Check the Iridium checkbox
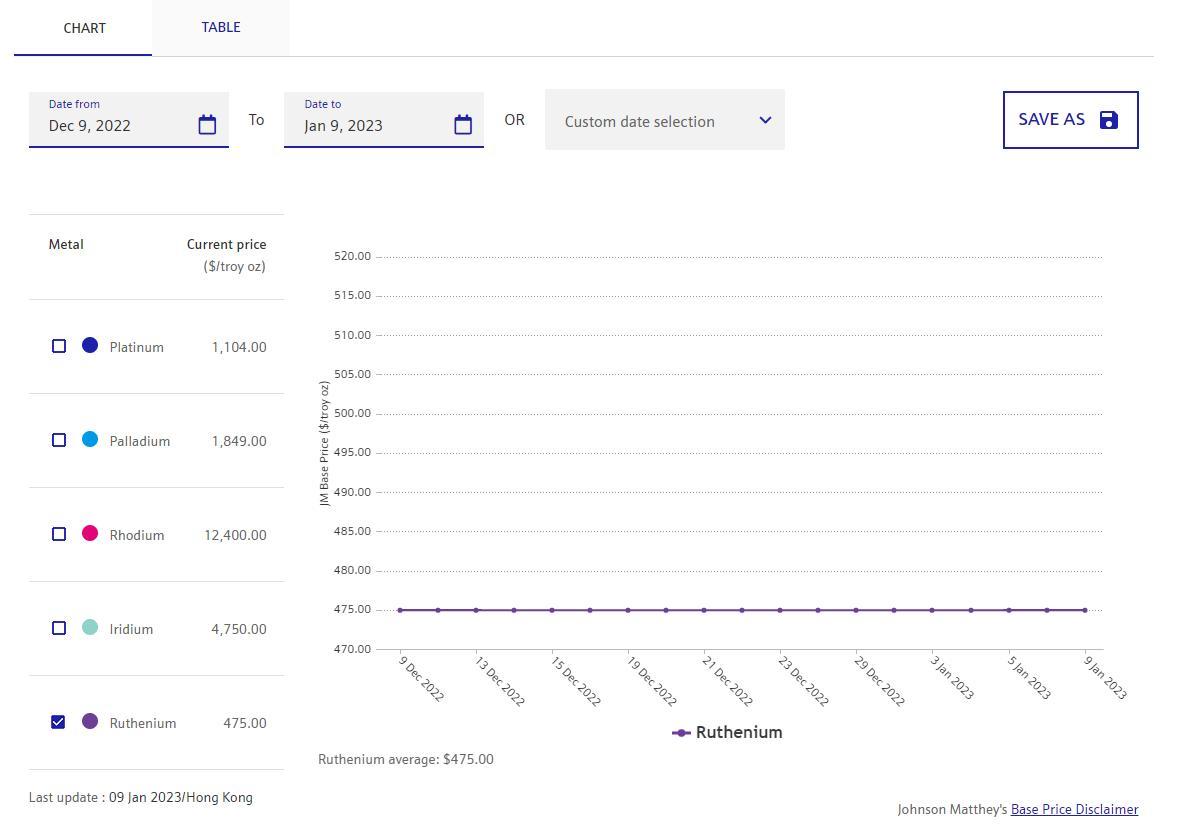Viewport: 1180px width, 828px height. [x=59, y=628]
